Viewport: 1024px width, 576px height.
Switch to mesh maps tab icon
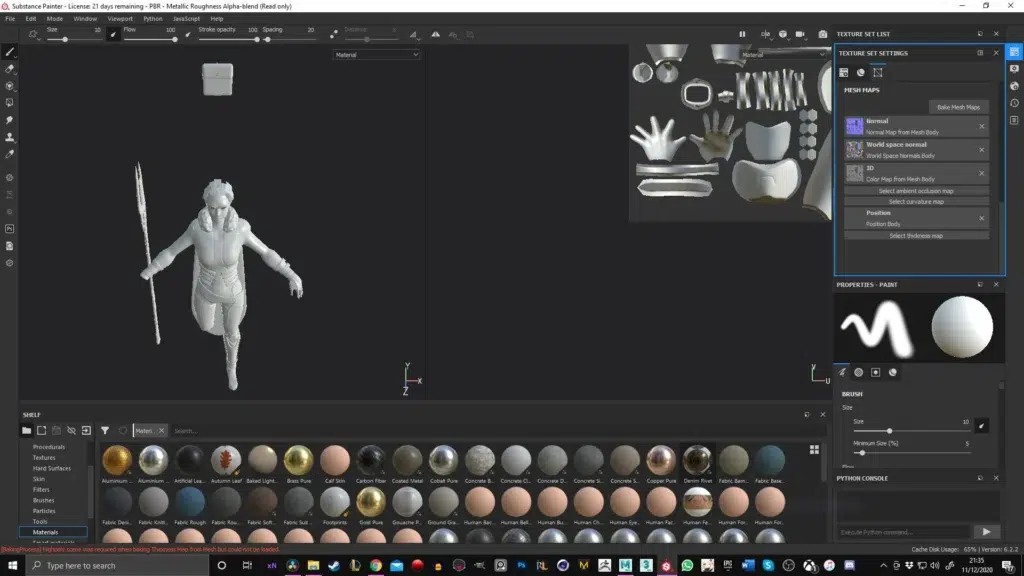(x=878, y=72)
